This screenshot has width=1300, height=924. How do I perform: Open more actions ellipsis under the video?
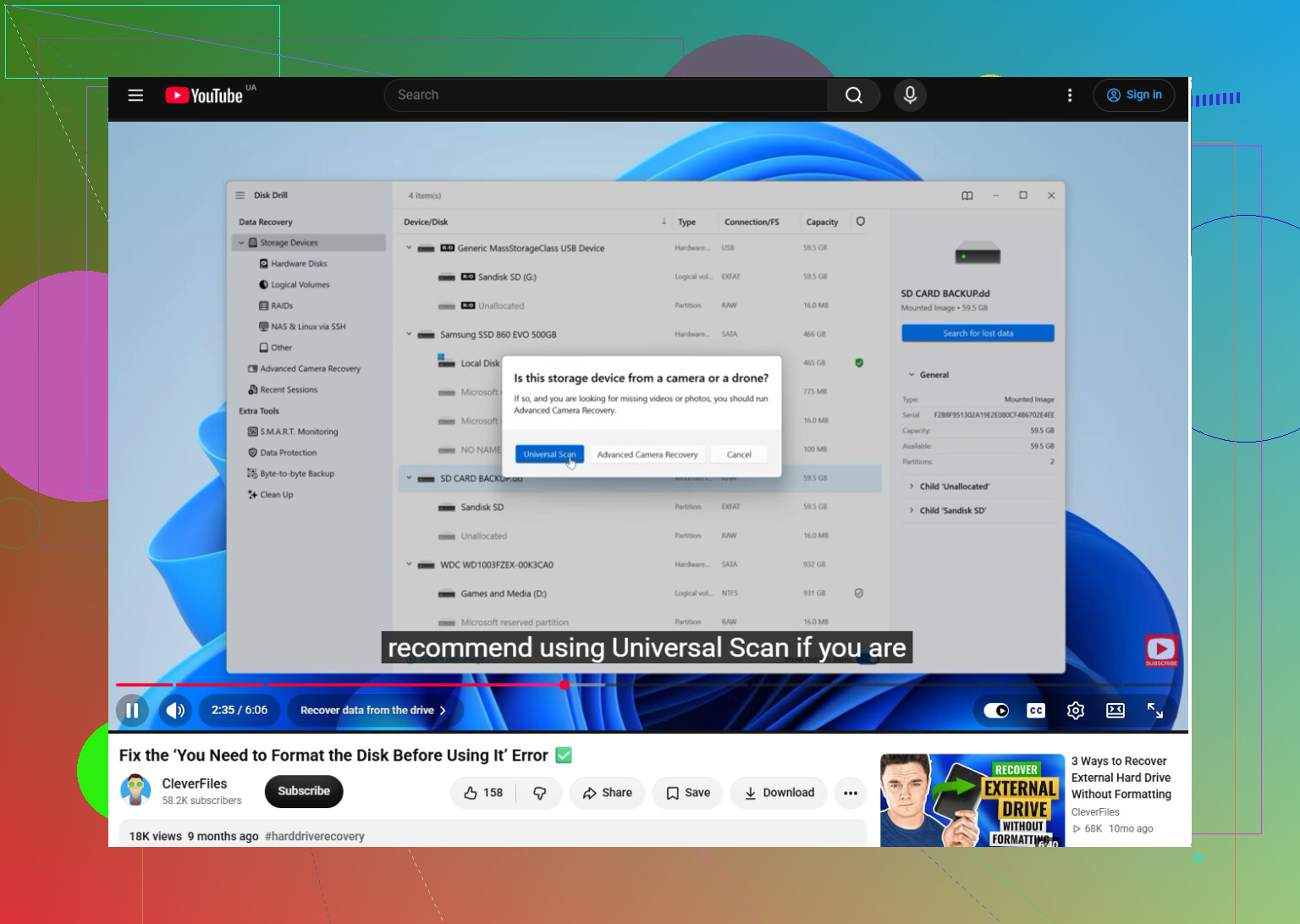pos(851,793)
